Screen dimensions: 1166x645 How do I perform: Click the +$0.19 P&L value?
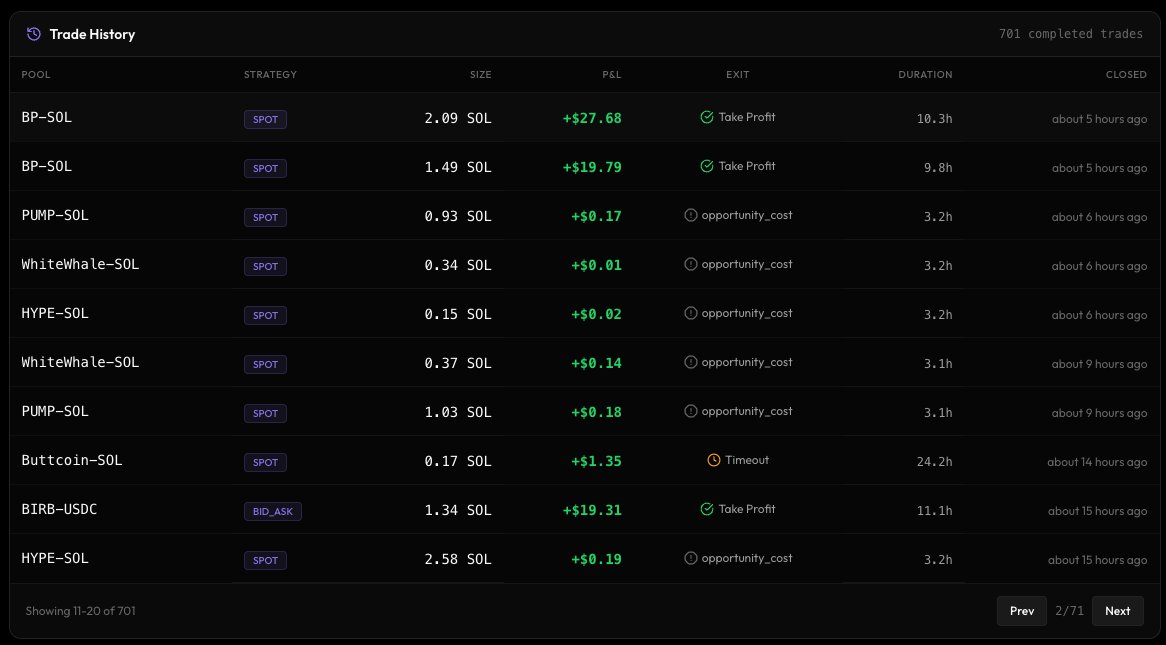point(596,559)
